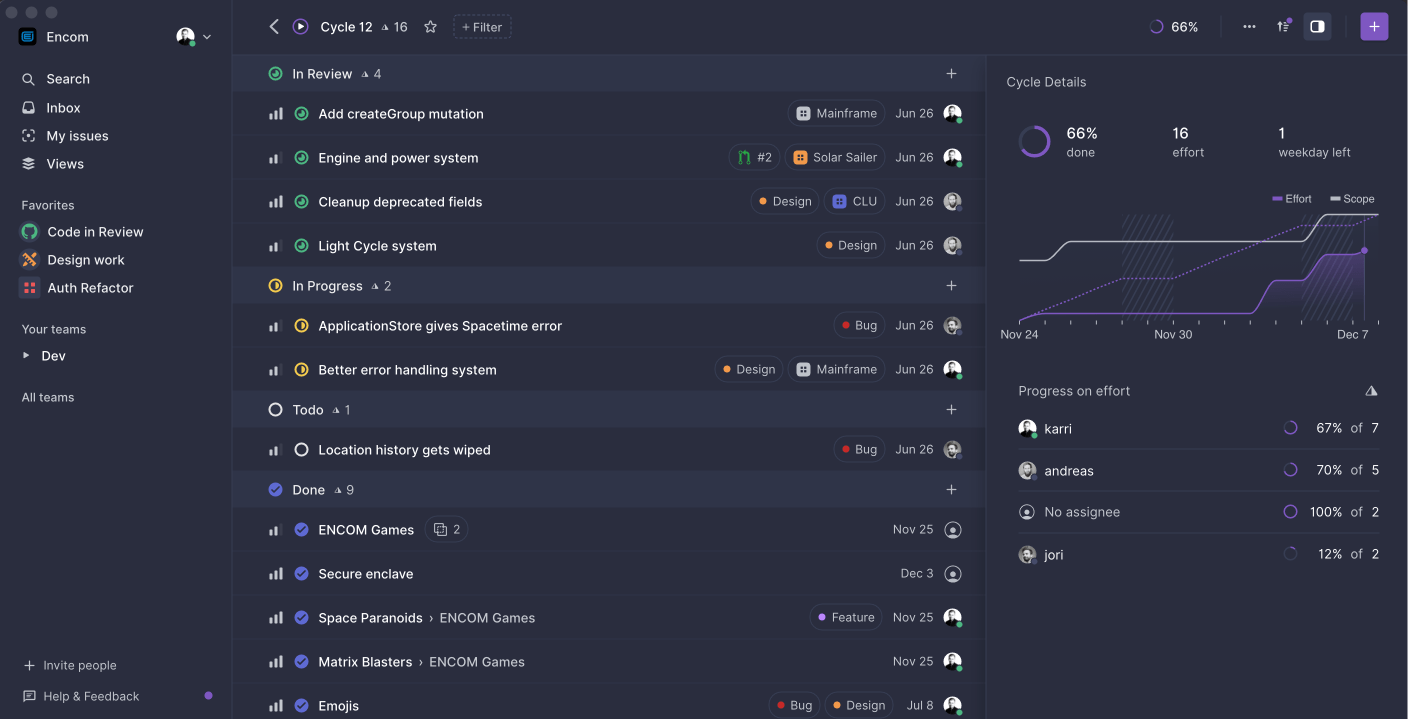Screen dimensions: 1408x719
Task: Open the Inbox
Action: pos(61,107)
